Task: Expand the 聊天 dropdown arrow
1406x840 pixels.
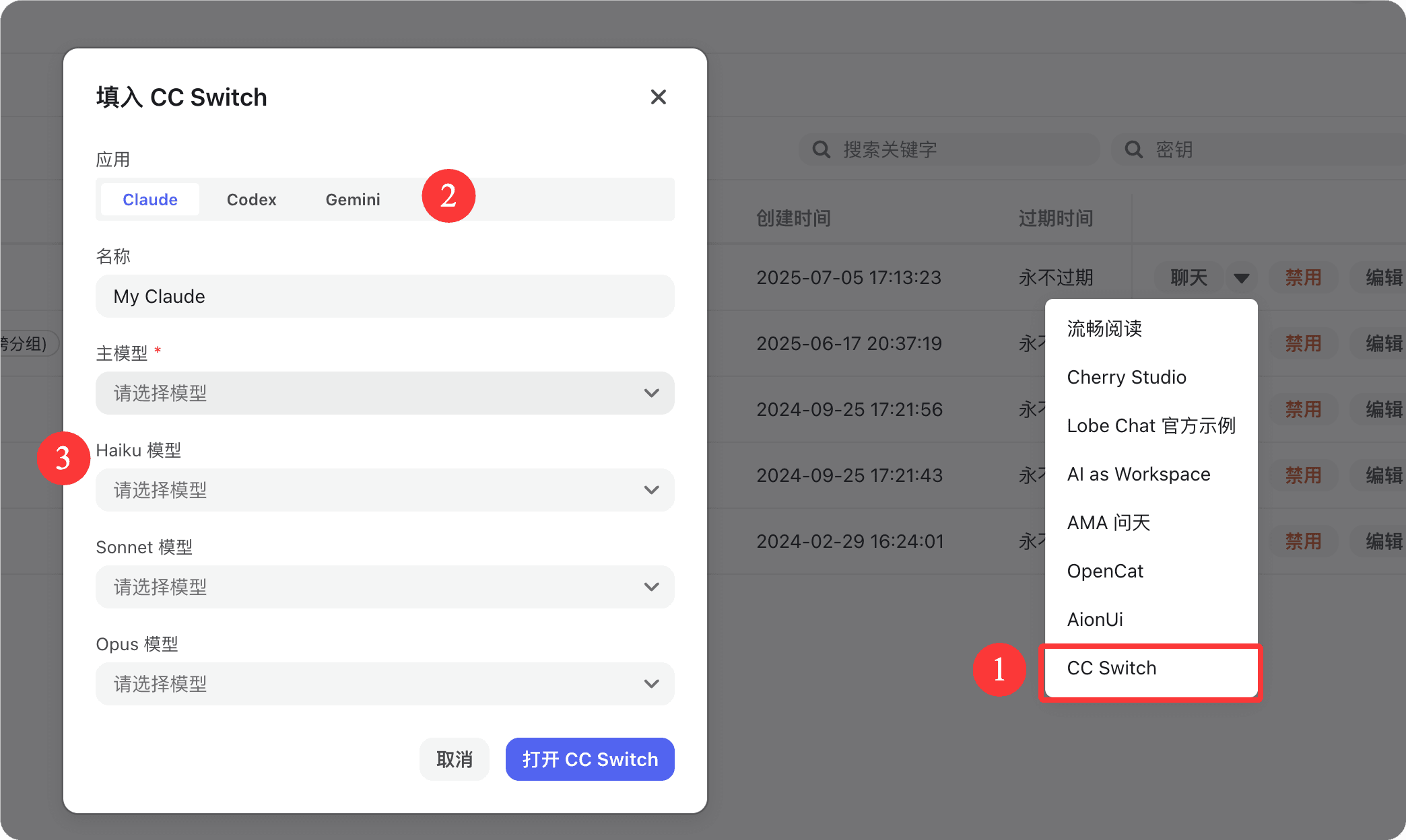Action: pos(1241,277)
